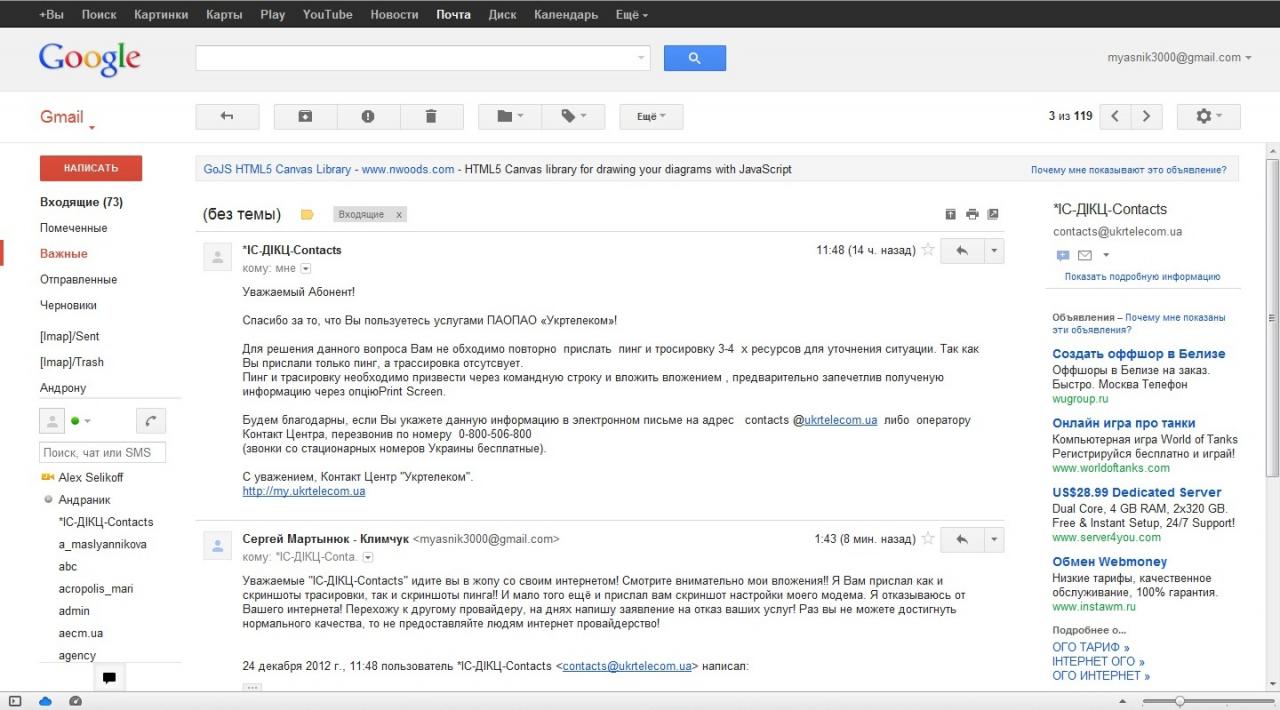Delete the conversation with the trash icon
The image size is (1280, 710).
tap(431, 117)
